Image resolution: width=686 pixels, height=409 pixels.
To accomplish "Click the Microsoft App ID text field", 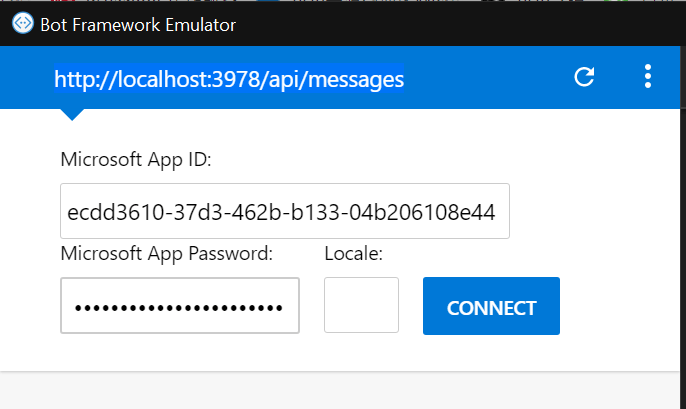I will tap(285, 211).
